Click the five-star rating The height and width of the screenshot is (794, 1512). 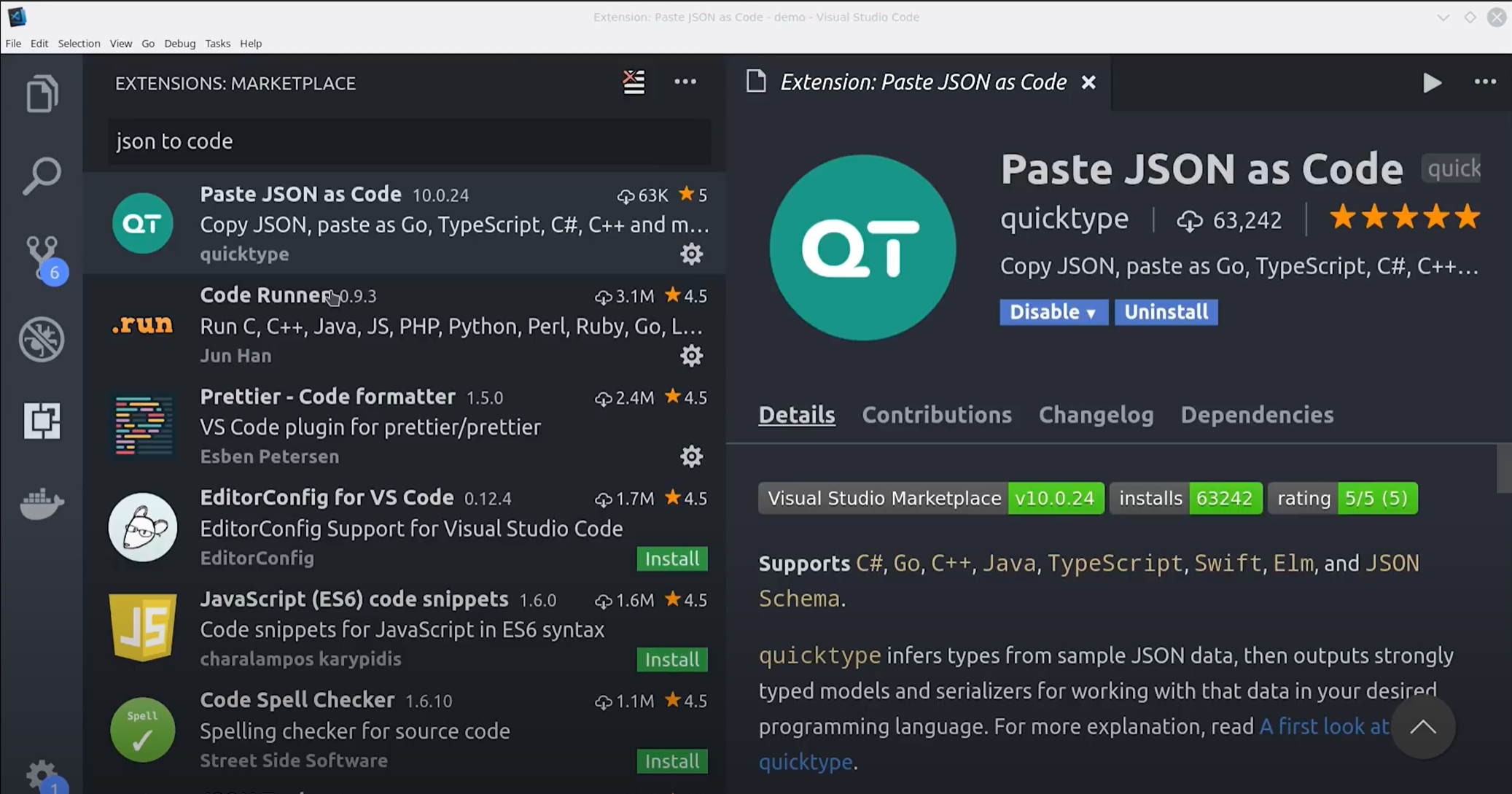pyautogui.click(x=1404, y=218)
